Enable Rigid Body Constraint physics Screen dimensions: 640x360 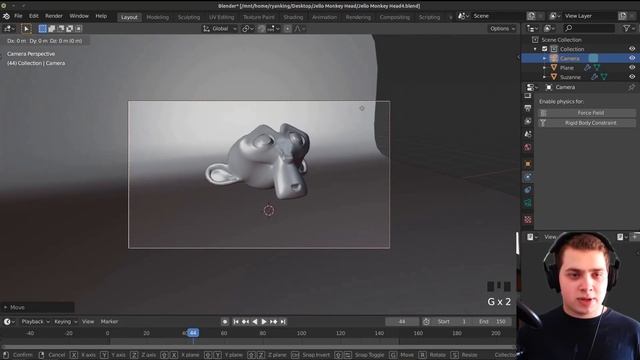coord(587,123)
